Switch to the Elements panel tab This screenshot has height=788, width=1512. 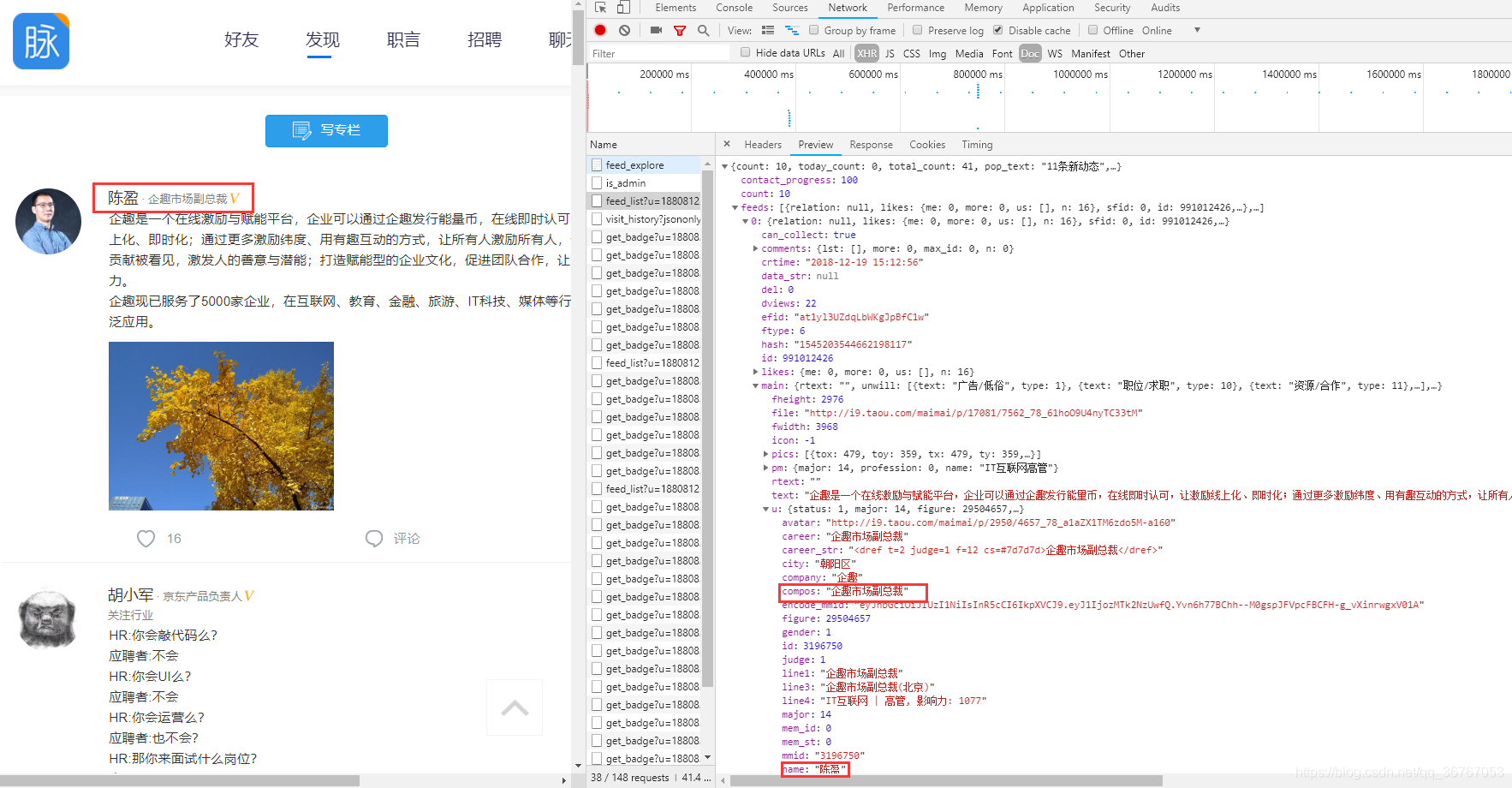(x=676, y=8)
